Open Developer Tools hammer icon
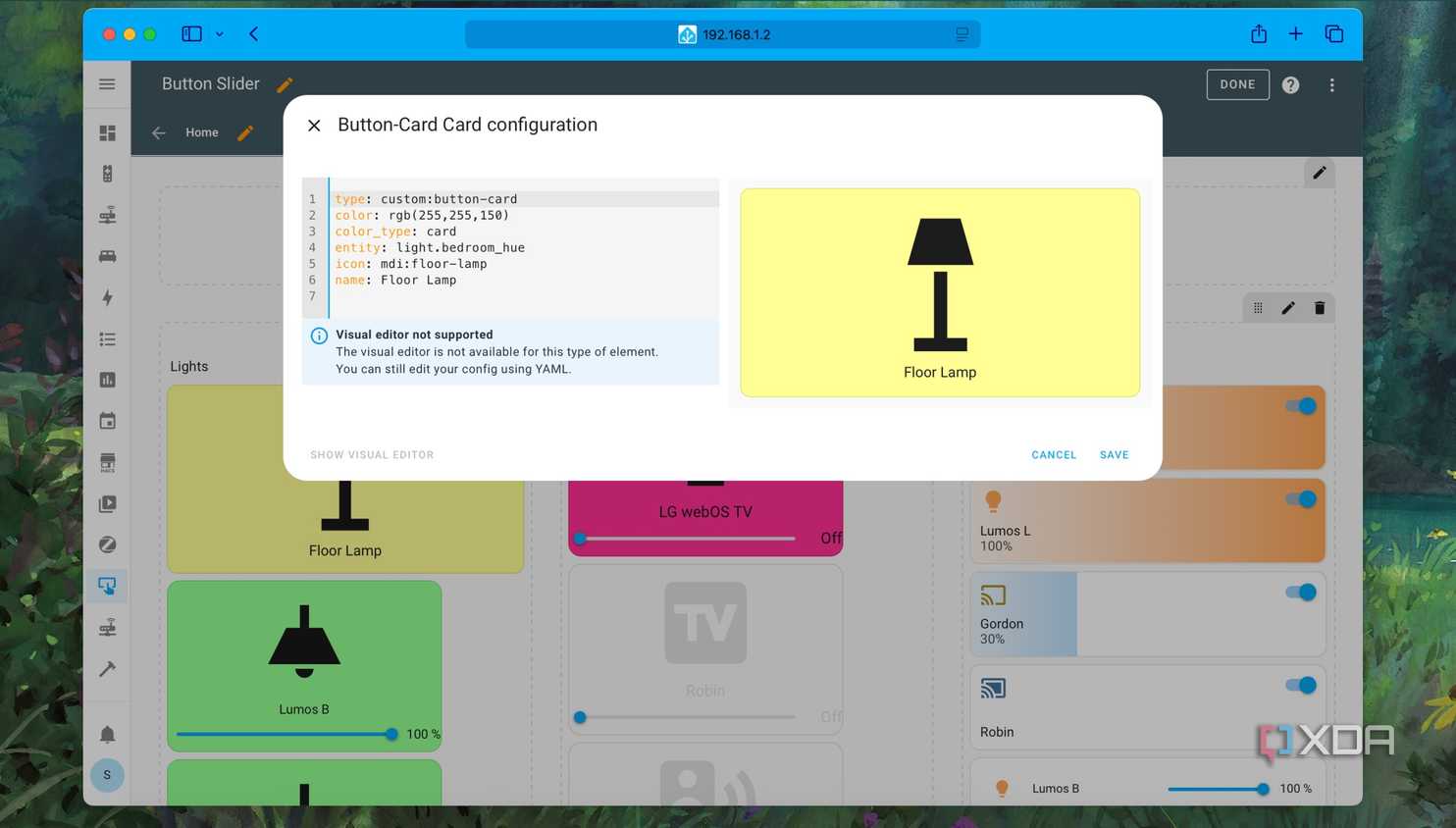1456x828 pixels. pos(107,668)
